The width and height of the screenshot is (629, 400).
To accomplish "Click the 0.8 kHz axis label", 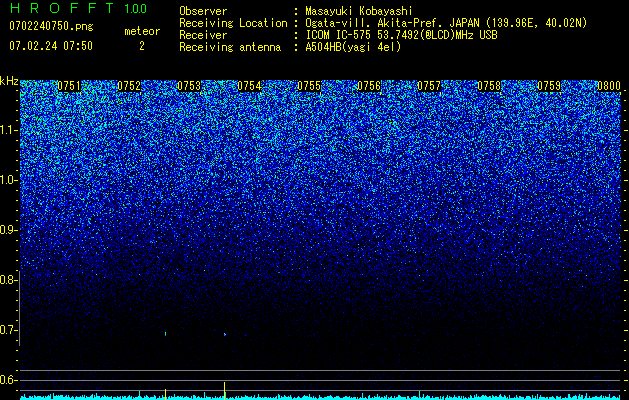I will click(x=8, y=280).
